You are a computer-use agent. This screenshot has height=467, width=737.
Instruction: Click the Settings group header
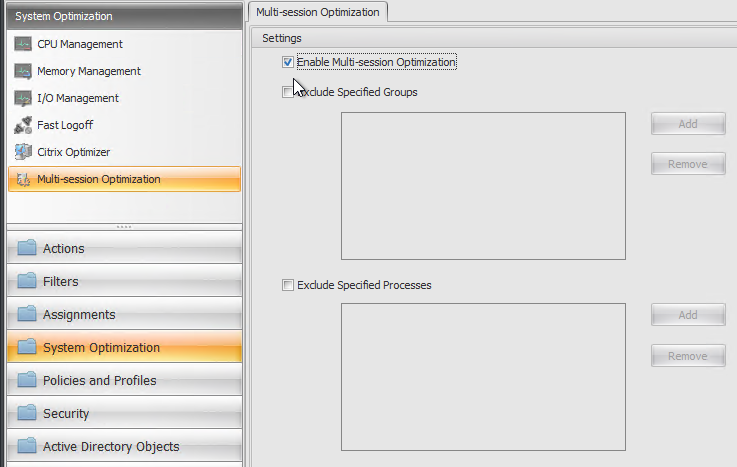click(494, 38)
